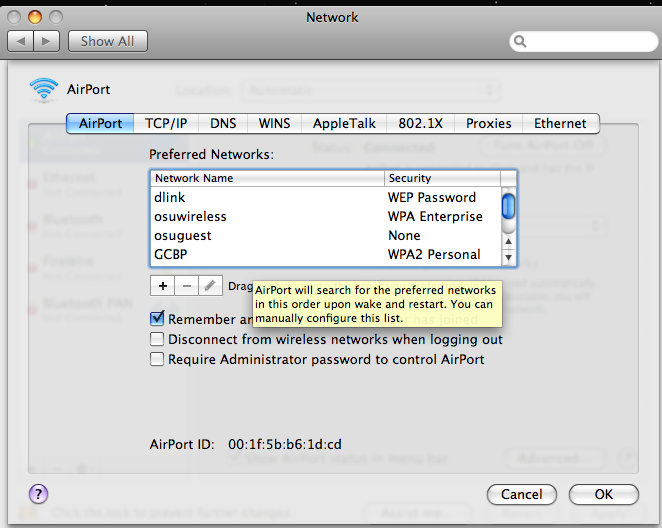The width and height of the screenshot is (662, 528).
Task: Select the dlink network row
Action: [x=326, y=198]
